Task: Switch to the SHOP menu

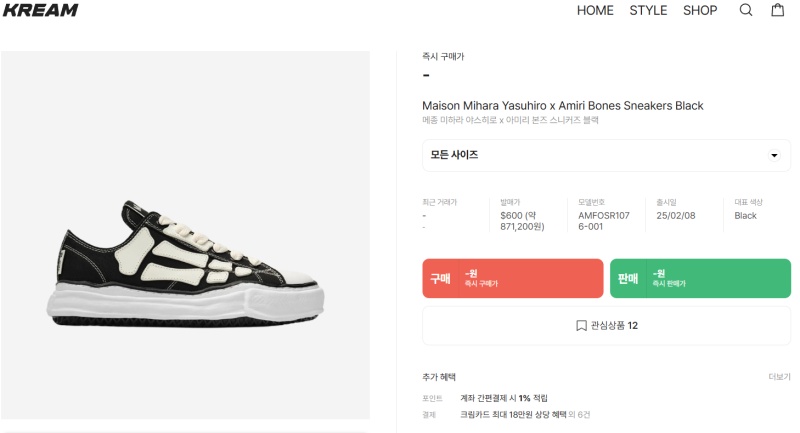Action: (700, 10)
